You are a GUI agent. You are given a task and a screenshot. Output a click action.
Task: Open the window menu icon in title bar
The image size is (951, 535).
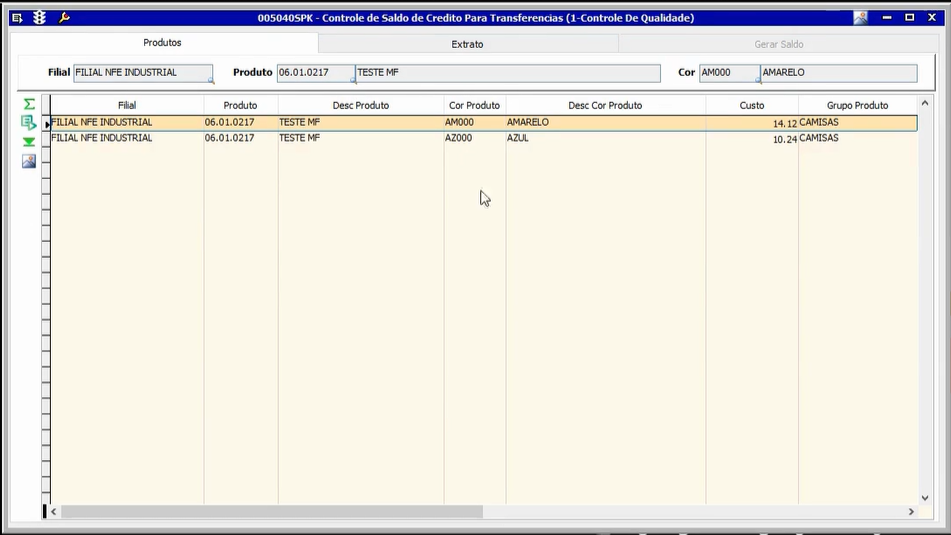click(x=17, y=18)
